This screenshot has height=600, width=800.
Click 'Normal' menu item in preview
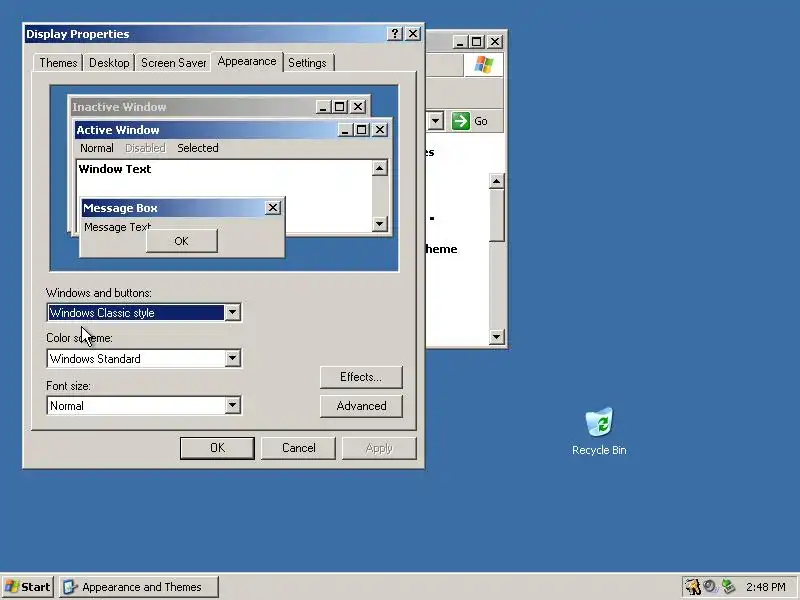click(x=96, y=148)
